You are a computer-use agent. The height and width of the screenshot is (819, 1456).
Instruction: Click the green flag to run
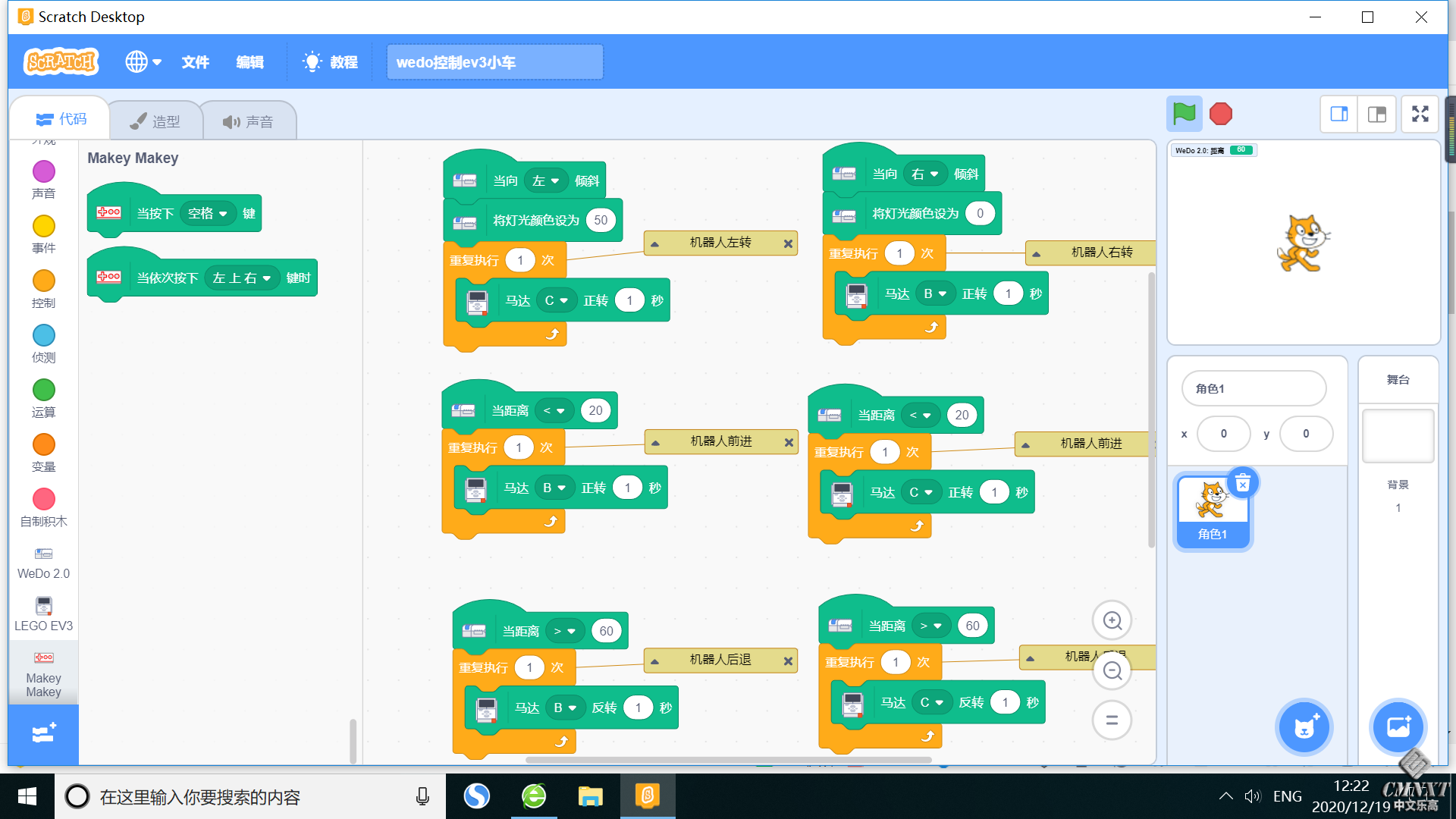1184,114
